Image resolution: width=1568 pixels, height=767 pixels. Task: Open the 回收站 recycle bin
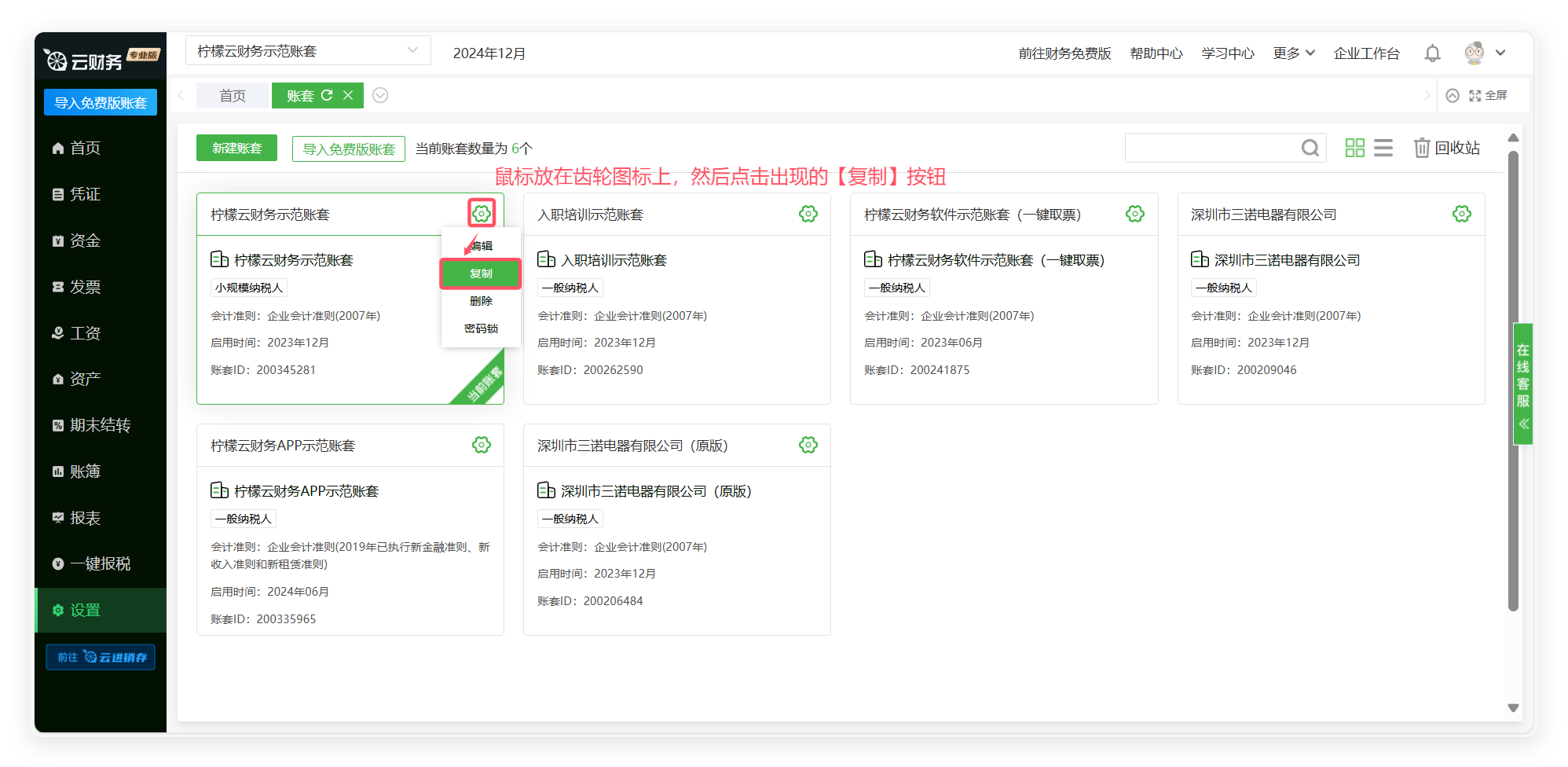click(x=1446, y=148)
